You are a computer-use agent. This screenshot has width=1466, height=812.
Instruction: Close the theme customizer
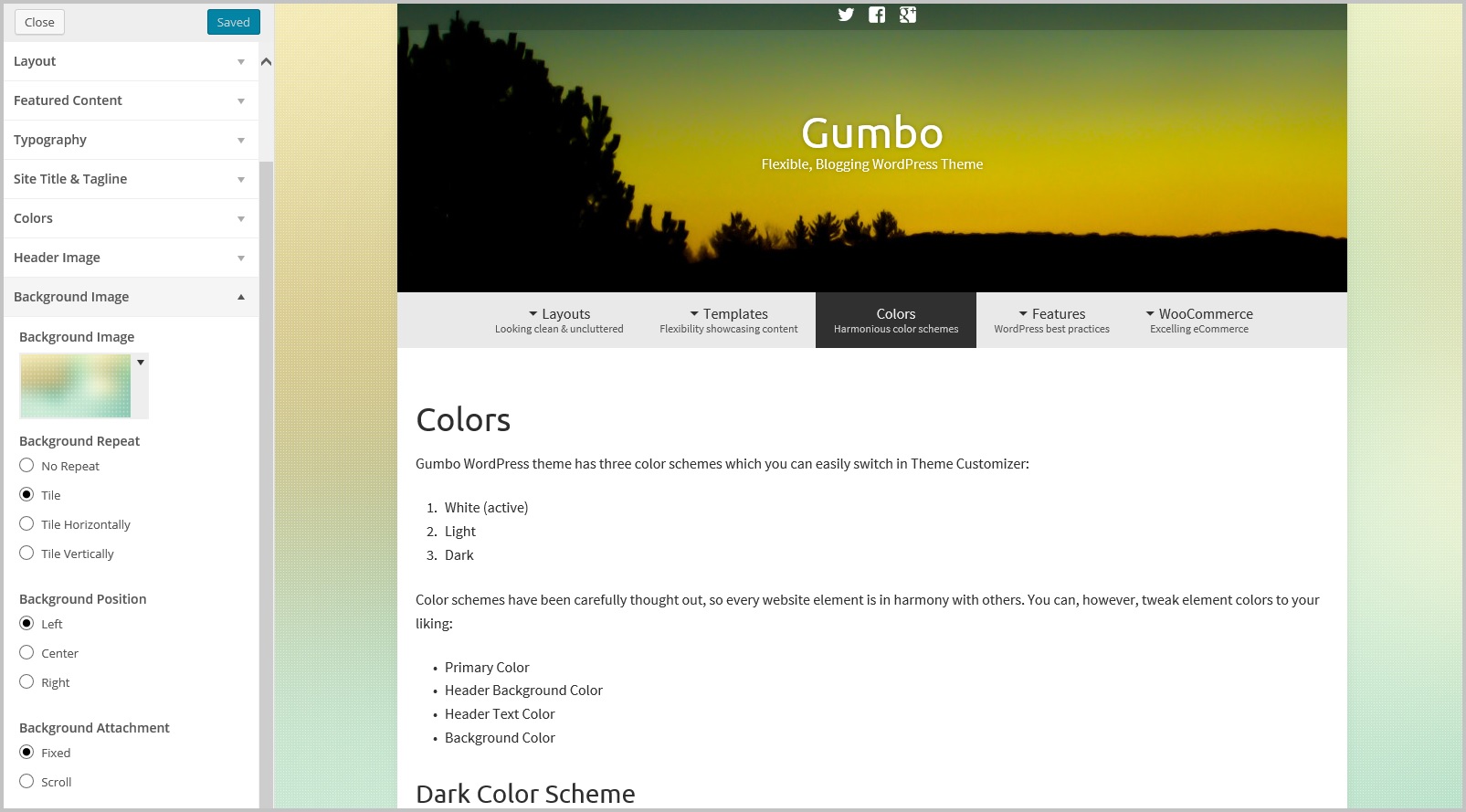click(x=39, y=22)
